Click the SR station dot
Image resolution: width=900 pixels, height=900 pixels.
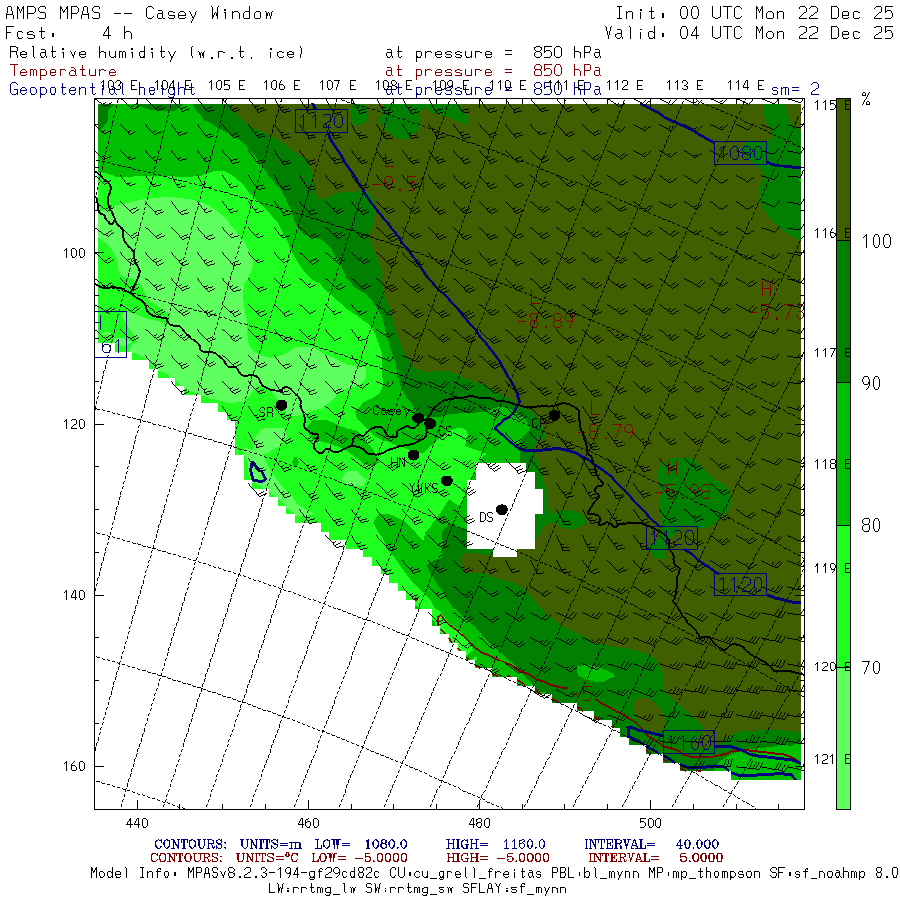[281, 405]
